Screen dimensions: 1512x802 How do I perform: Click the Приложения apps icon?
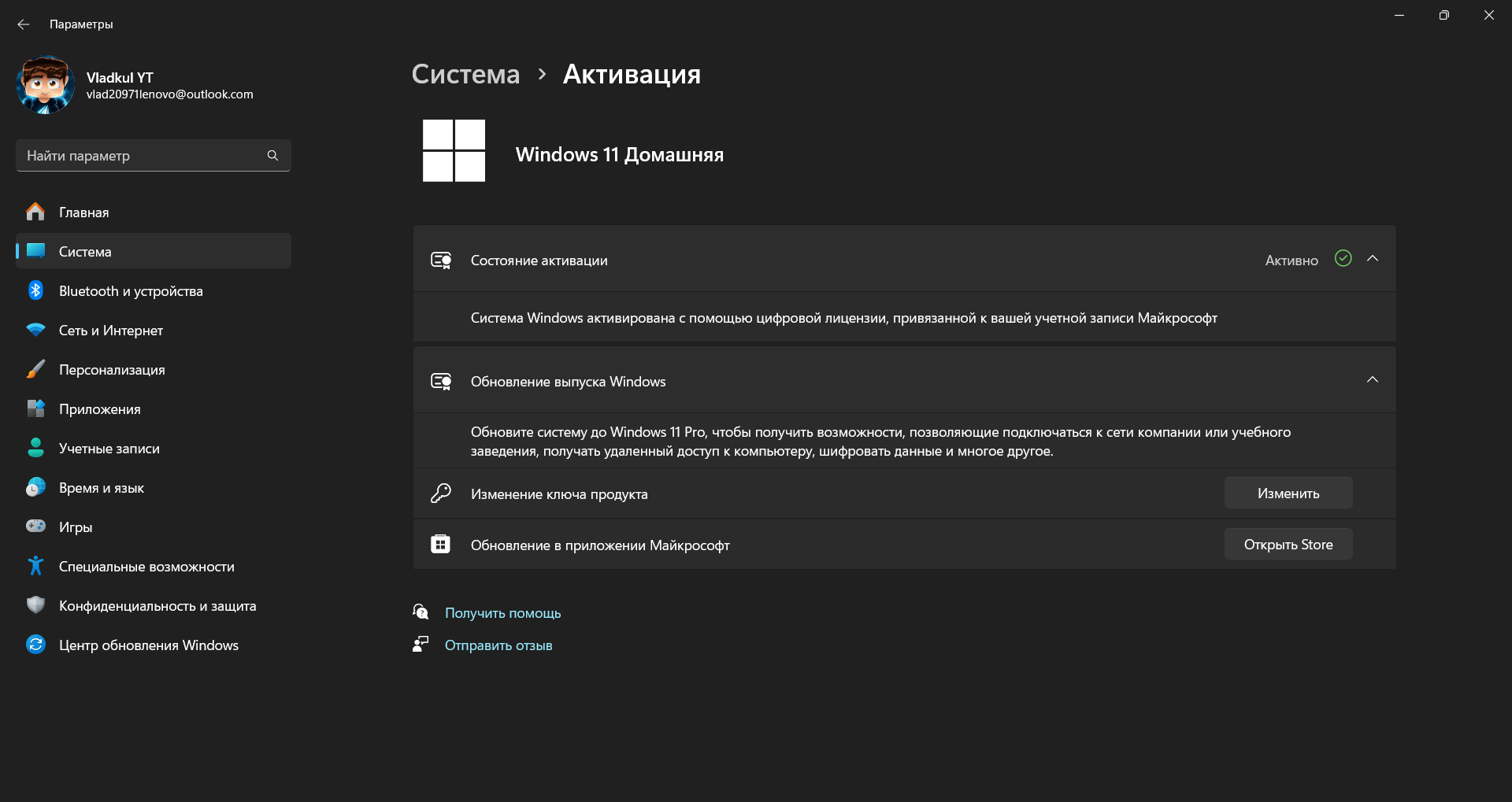point(35,408)
